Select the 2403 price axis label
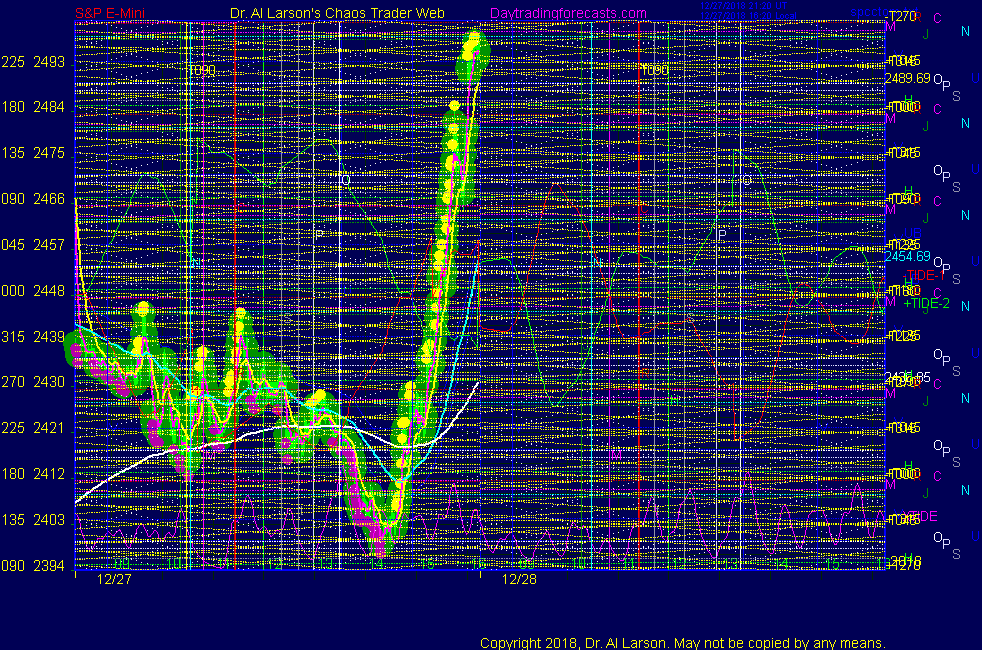 [49, 520]
